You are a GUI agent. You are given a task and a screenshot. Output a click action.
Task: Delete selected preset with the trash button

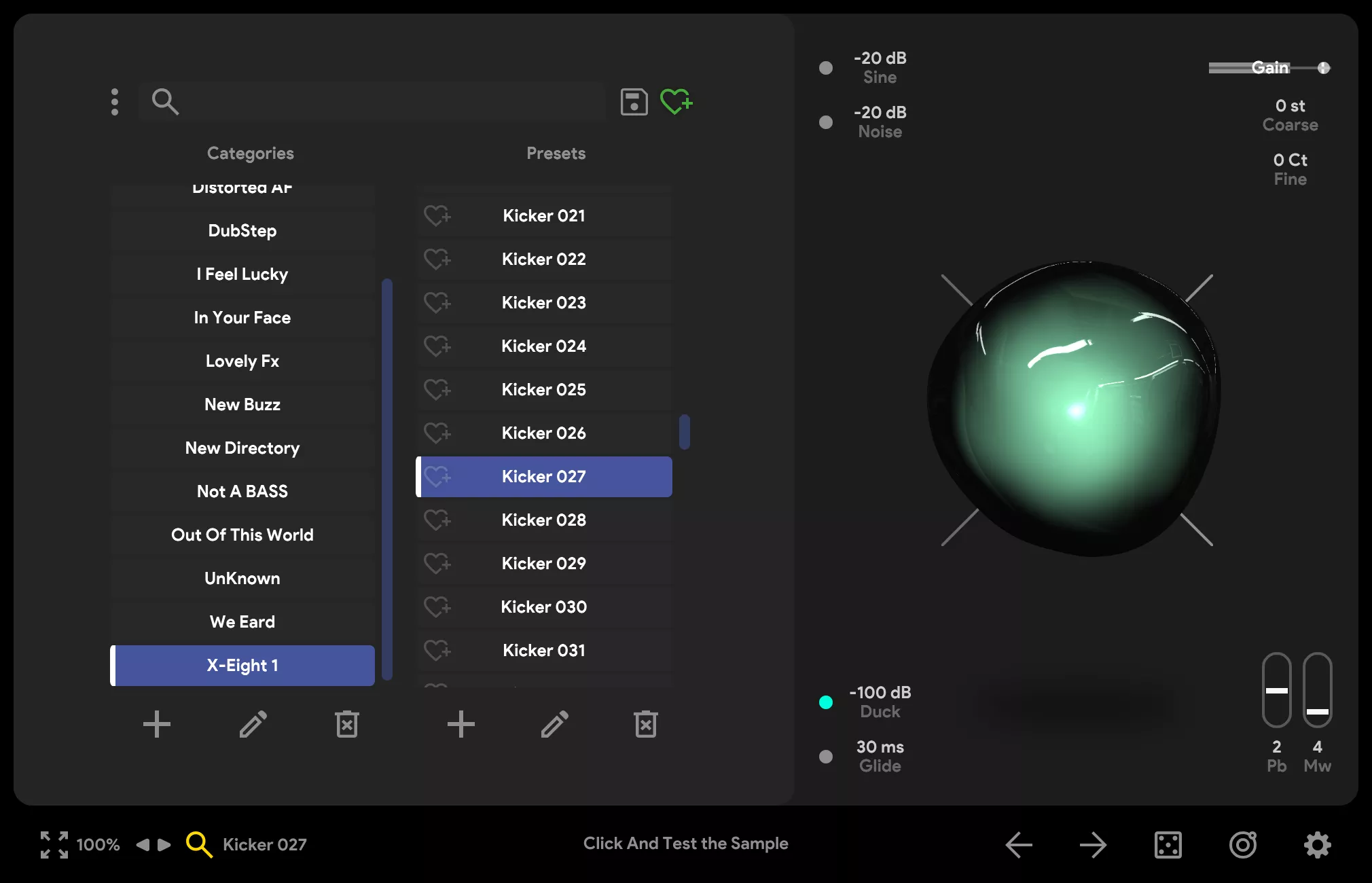[x=645, y=724]
